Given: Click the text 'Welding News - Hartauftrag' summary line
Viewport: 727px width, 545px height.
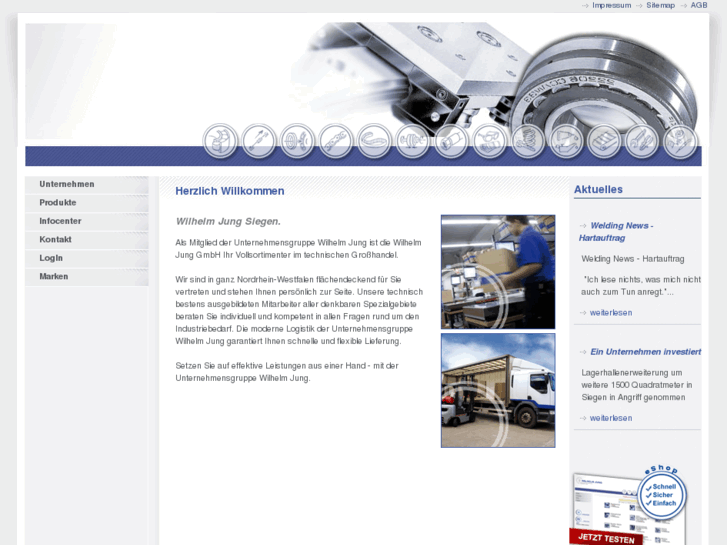Looking at the screenshot, I should [632, 259].
